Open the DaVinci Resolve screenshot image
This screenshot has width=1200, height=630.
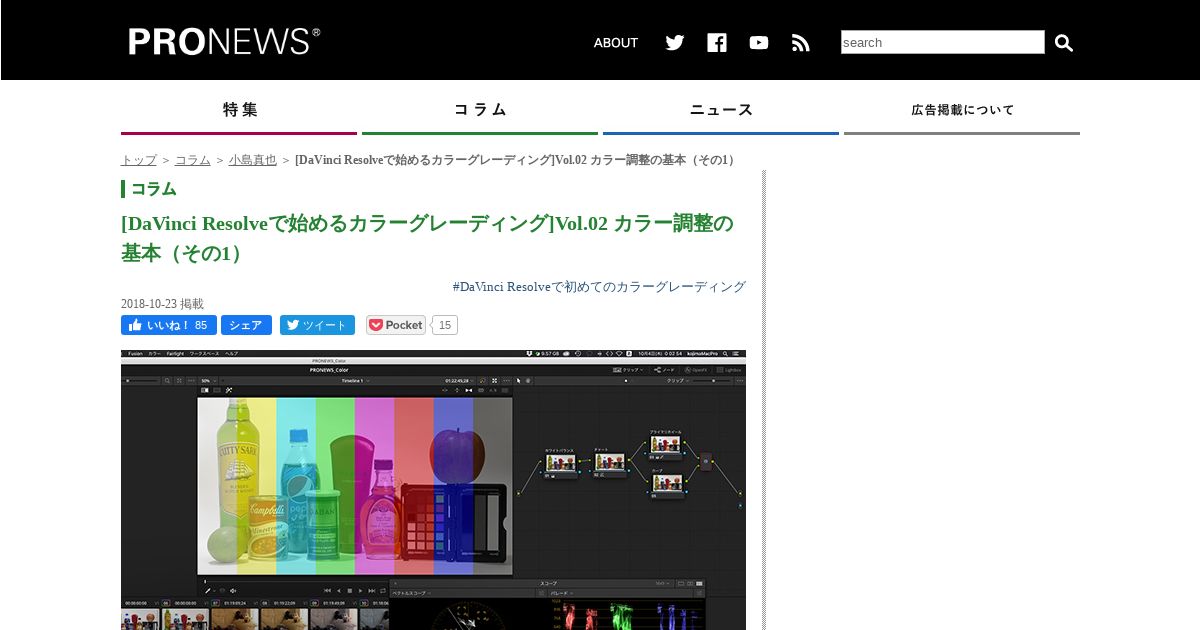[x=433, y=490]
